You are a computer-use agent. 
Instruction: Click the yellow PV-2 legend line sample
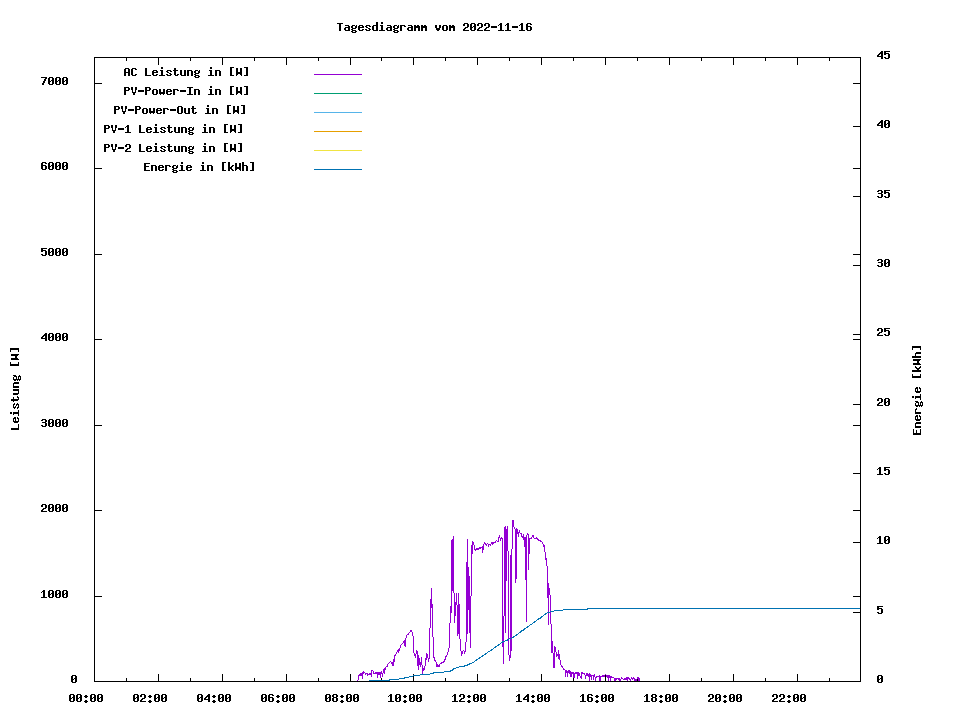tap(337, 150)
